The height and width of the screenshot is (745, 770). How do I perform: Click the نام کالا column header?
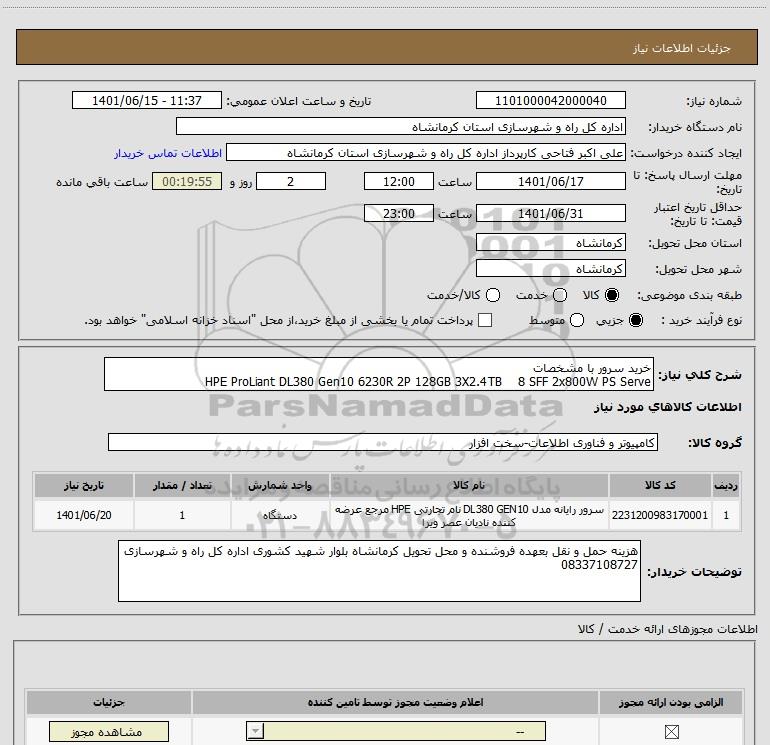click(469, 485)
